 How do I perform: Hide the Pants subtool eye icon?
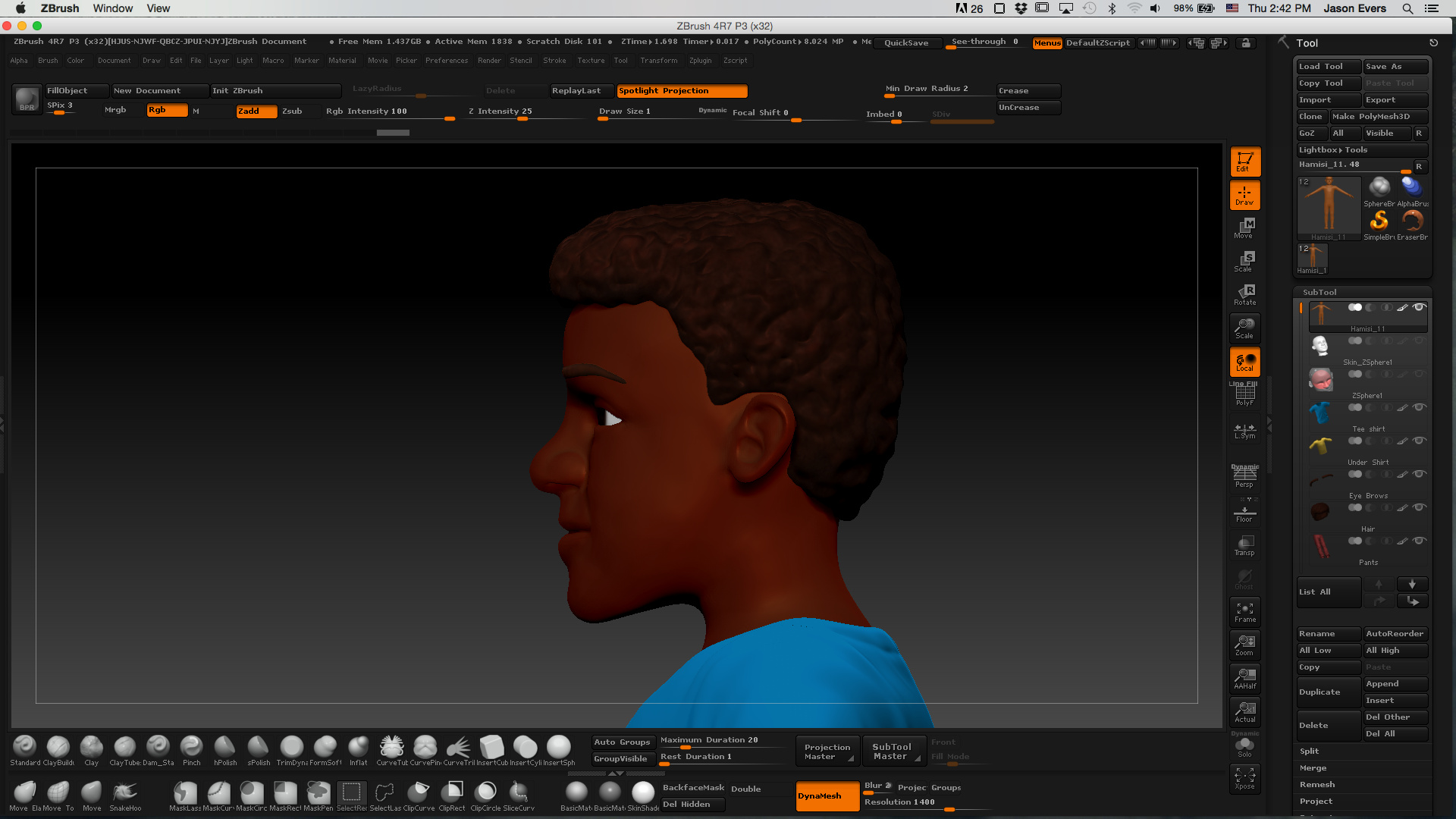click(1419, 541)
